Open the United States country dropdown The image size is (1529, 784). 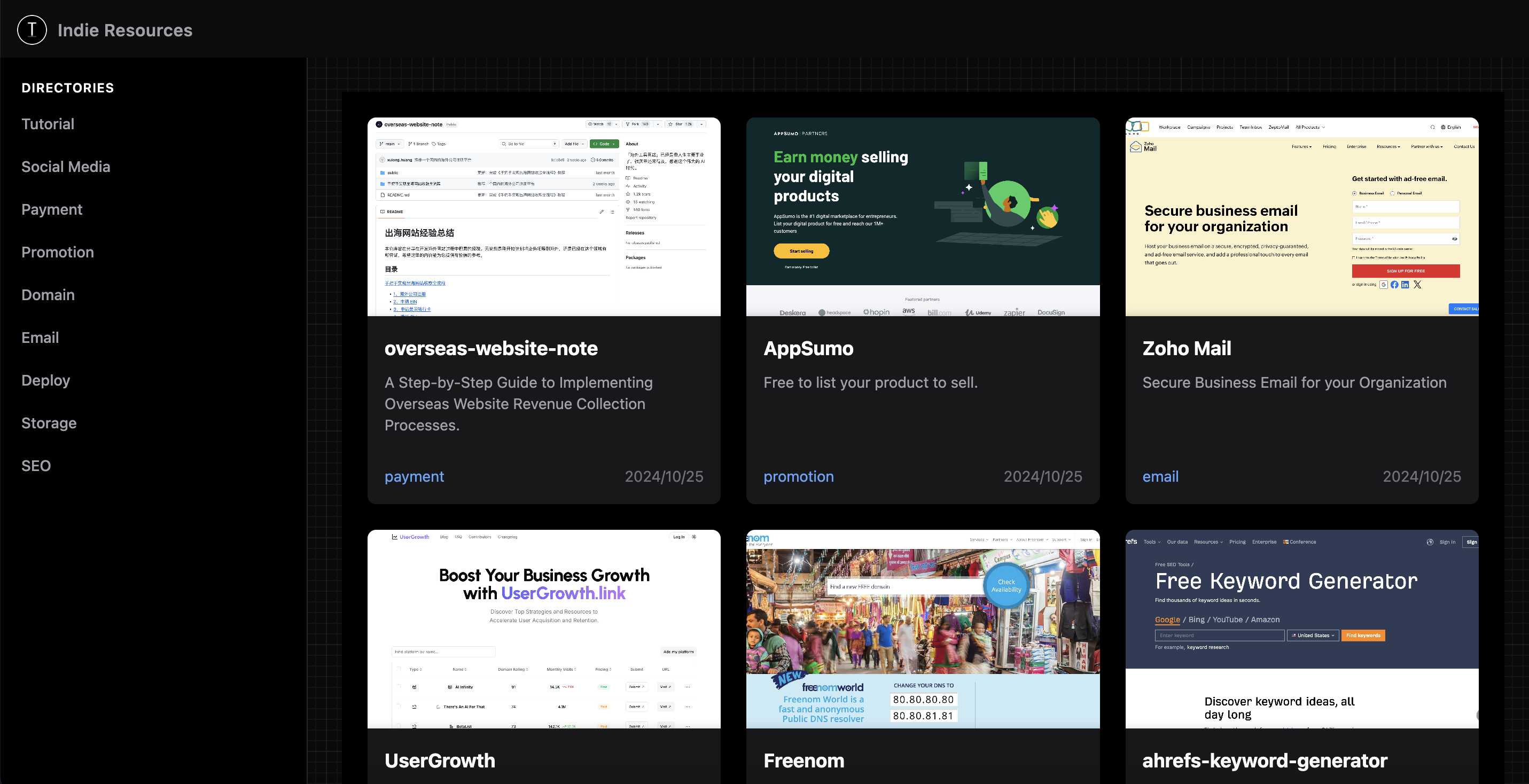(x=1313, y=635)
